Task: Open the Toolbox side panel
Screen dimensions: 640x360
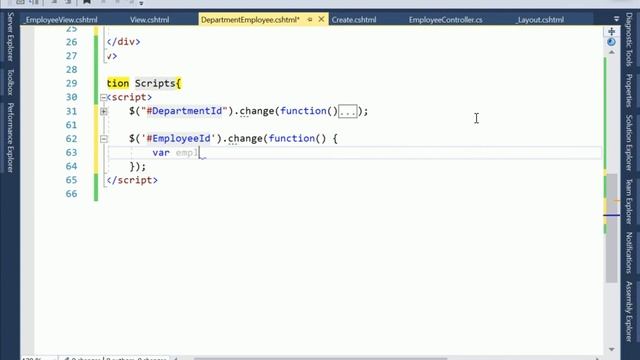Action: pyautogui.click(x=10, y=82)
